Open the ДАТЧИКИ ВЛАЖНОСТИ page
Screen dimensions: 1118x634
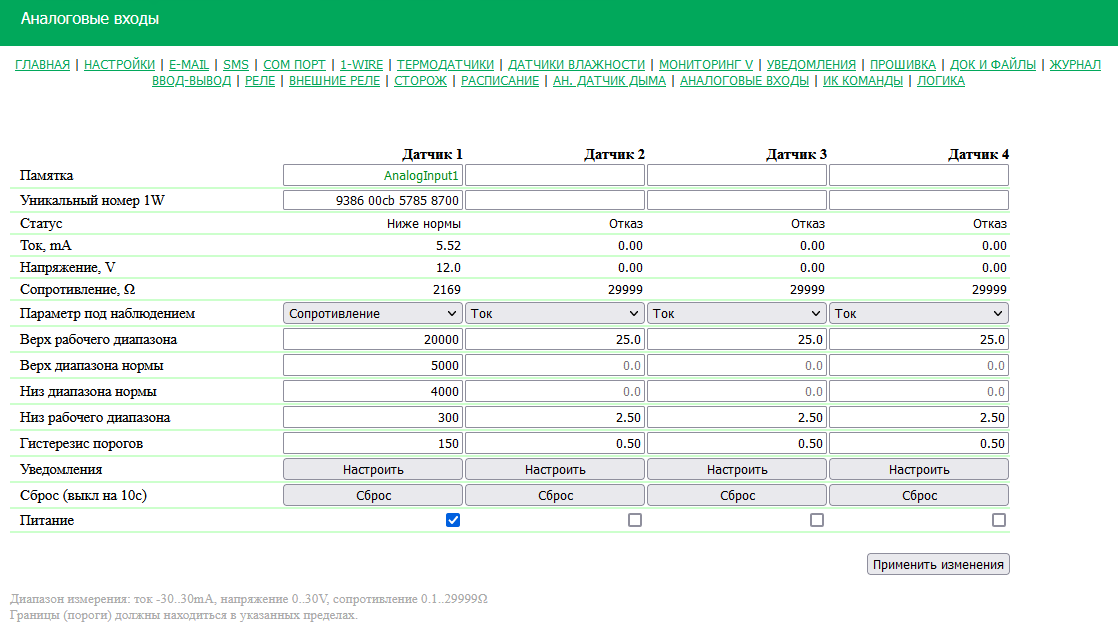(x=576, y=65)
